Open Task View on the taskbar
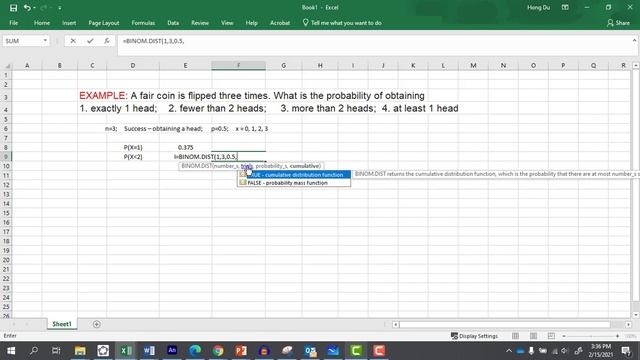 tap(56, 351)
